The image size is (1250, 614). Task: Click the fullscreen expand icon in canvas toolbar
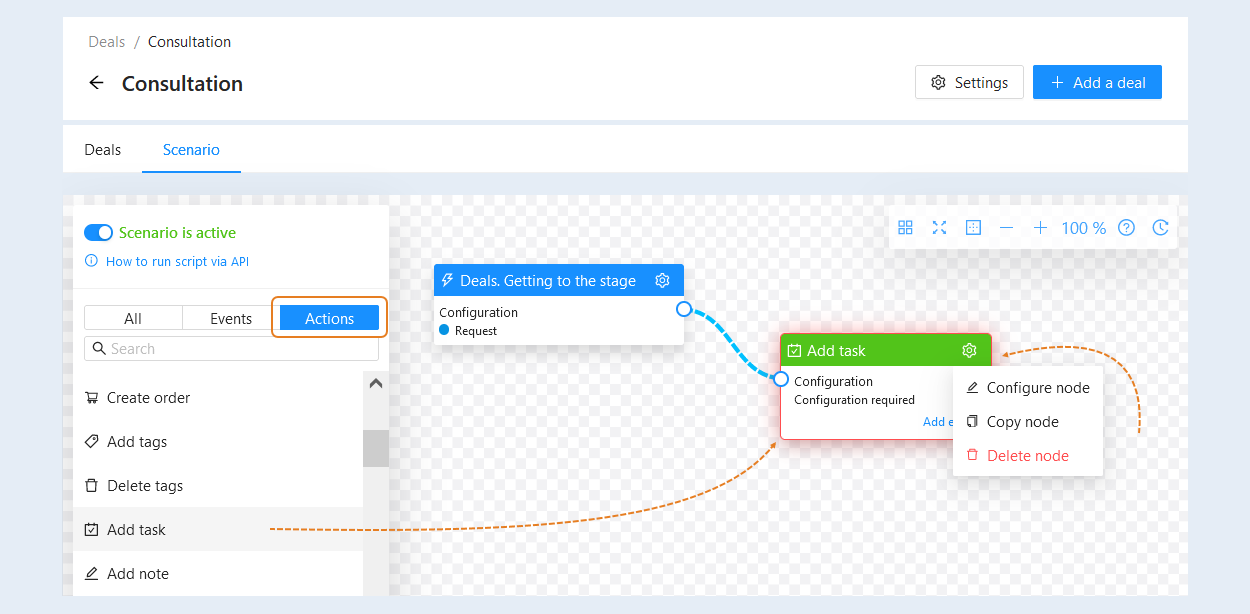coord(939,228)
